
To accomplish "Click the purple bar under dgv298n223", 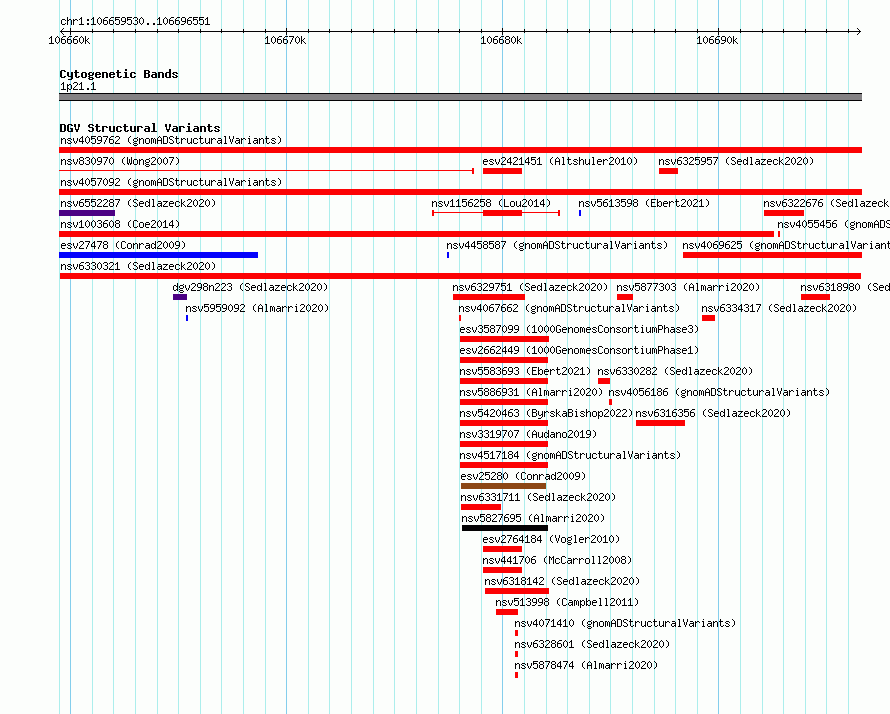I will 180,297.
